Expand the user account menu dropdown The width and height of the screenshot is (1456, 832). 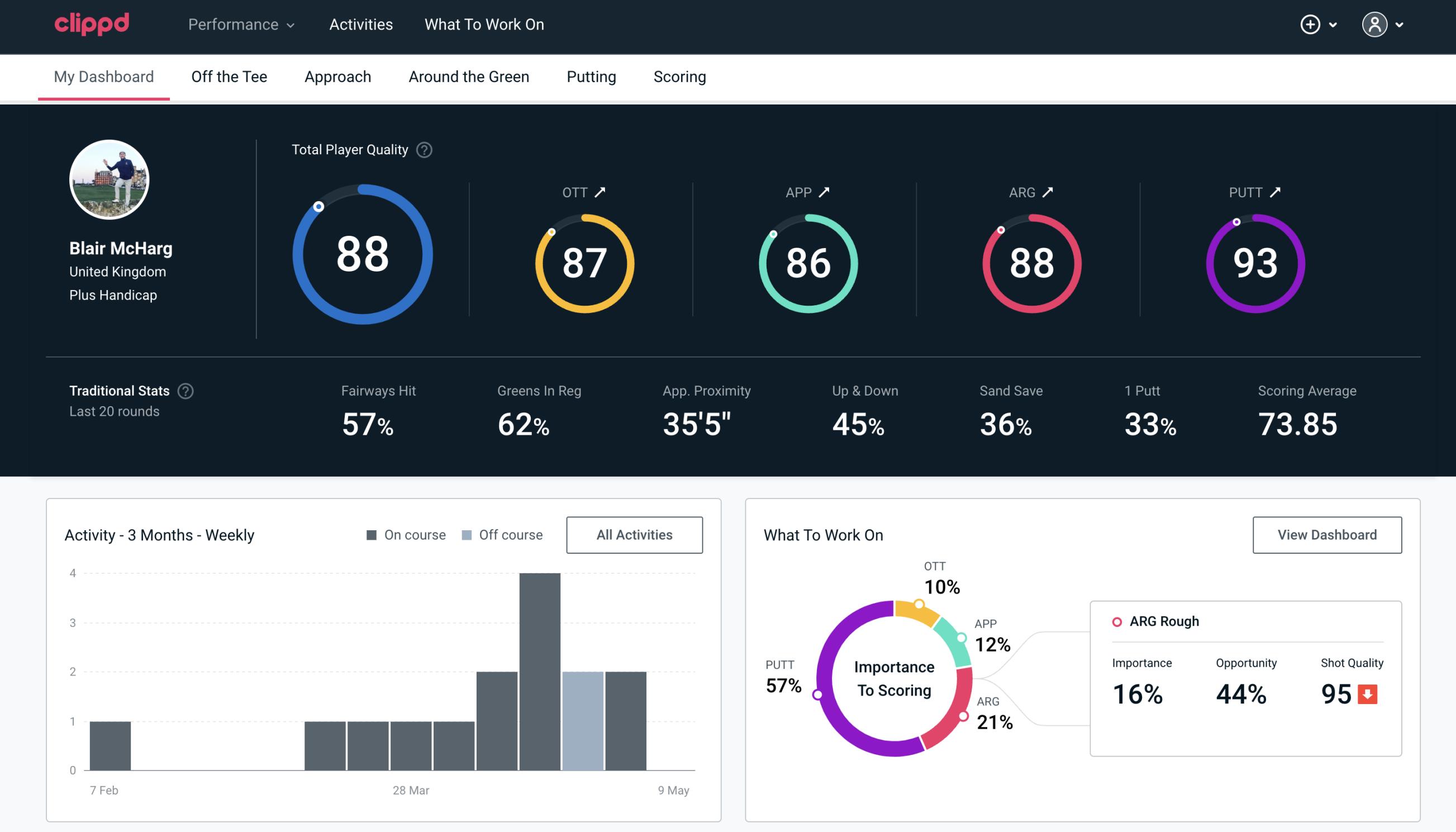click(1384, 24)
